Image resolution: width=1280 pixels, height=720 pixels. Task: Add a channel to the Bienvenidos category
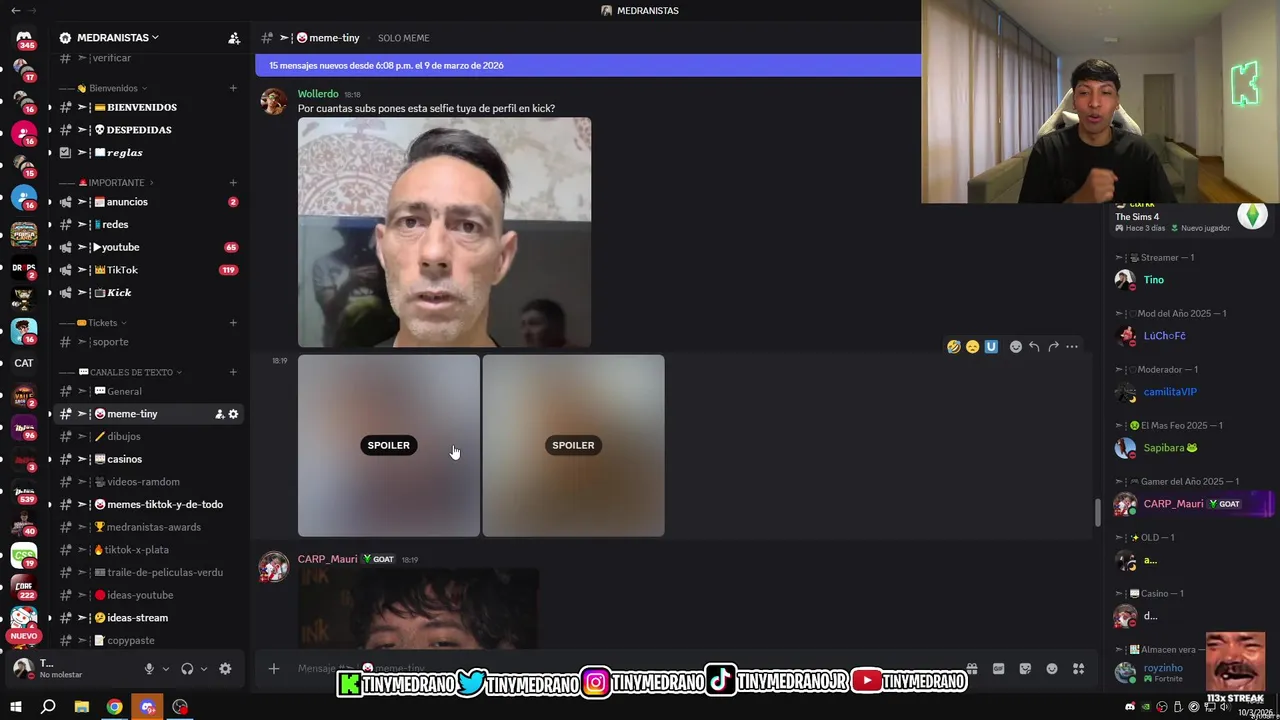233,88
